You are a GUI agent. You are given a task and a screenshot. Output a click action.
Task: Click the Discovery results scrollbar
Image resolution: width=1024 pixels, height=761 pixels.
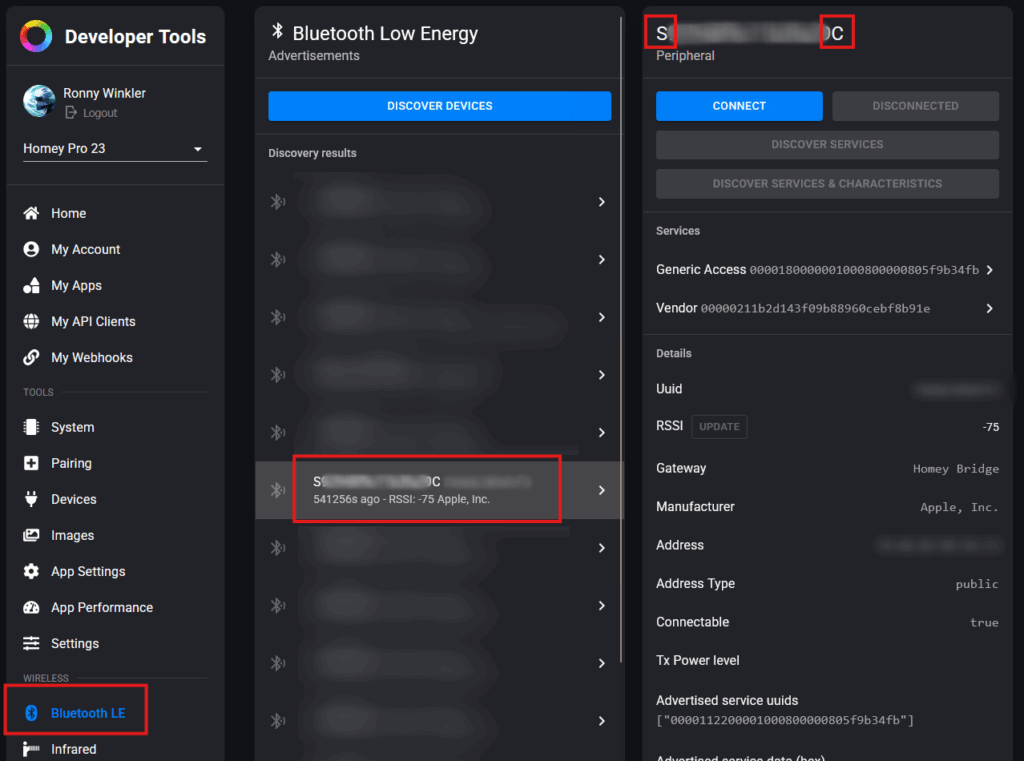621,340
